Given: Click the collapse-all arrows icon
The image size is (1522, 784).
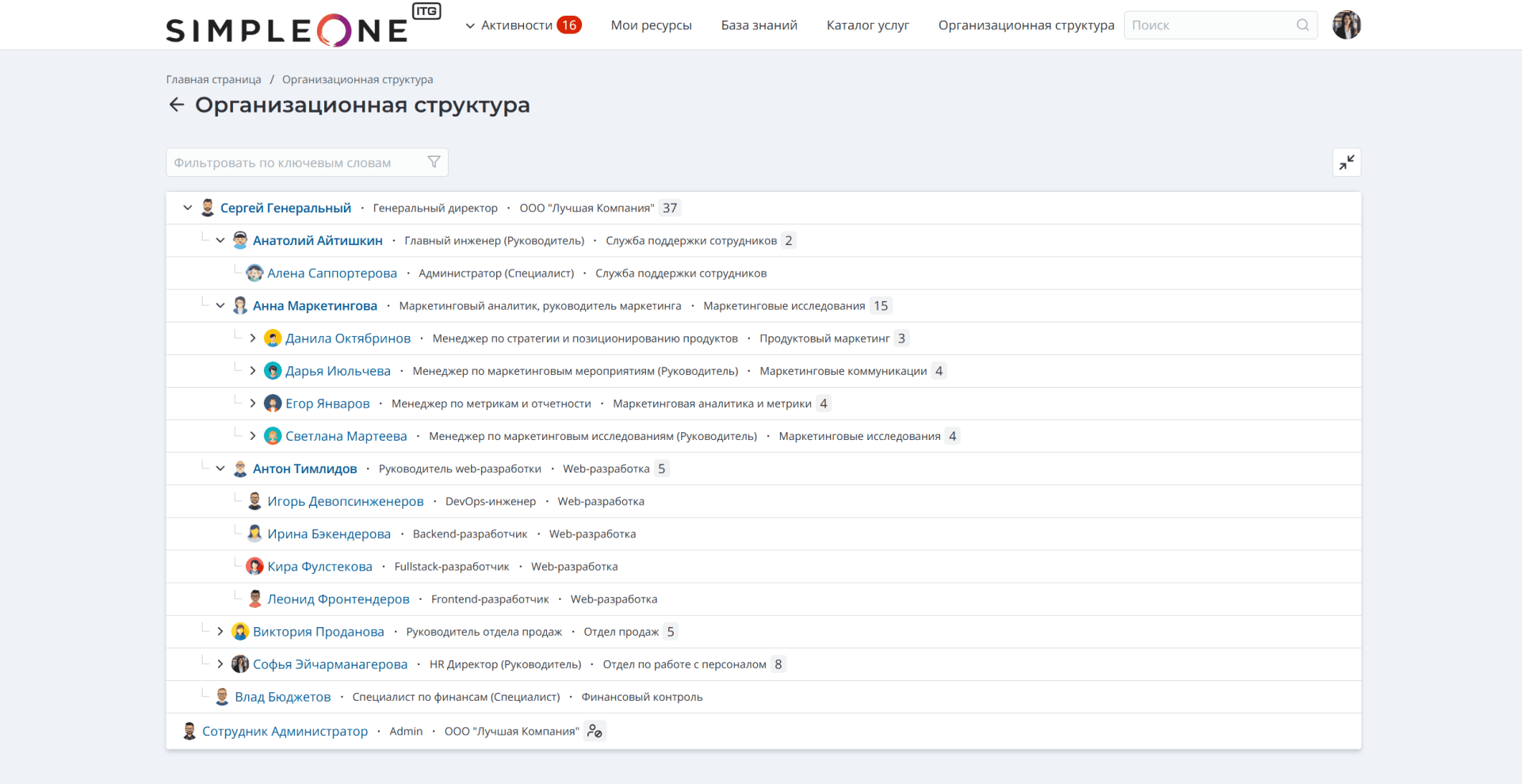Looking at the screenshot, I should point(1346,163).
